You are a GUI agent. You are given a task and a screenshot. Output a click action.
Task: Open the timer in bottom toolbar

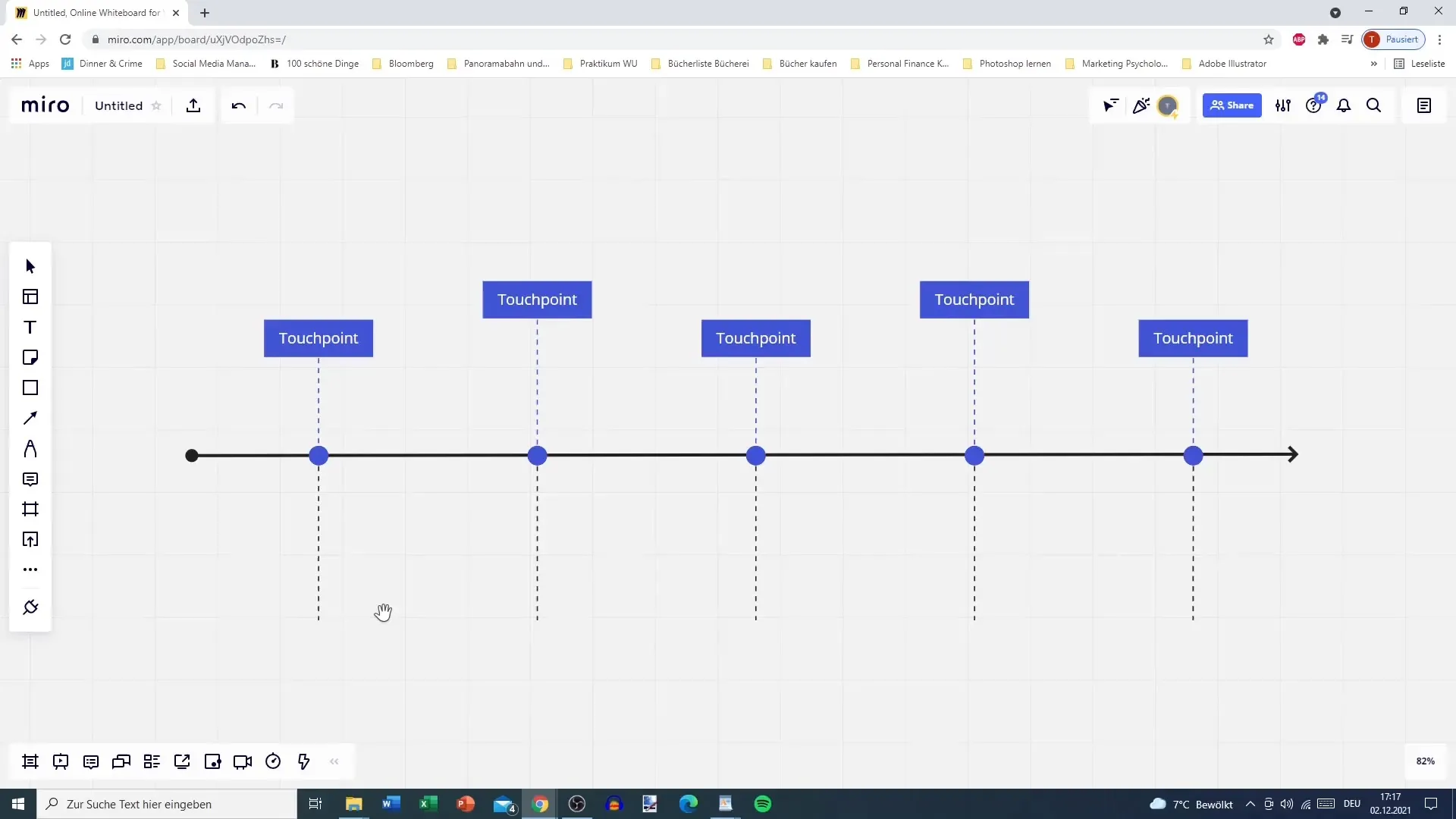pos(273,761)
